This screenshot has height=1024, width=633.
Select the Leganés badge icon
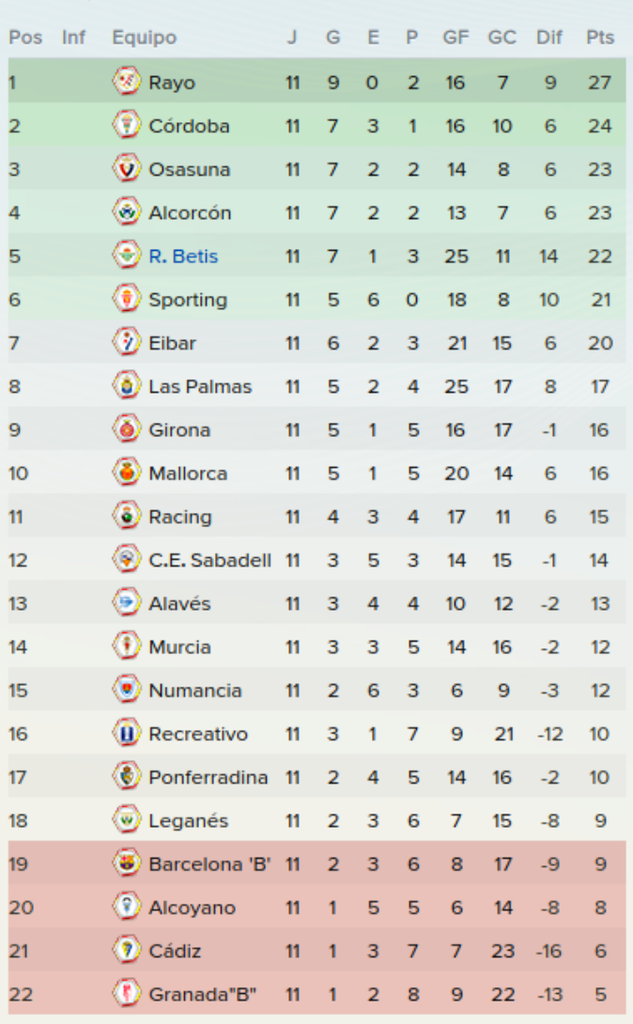click(x=126, y=820)
